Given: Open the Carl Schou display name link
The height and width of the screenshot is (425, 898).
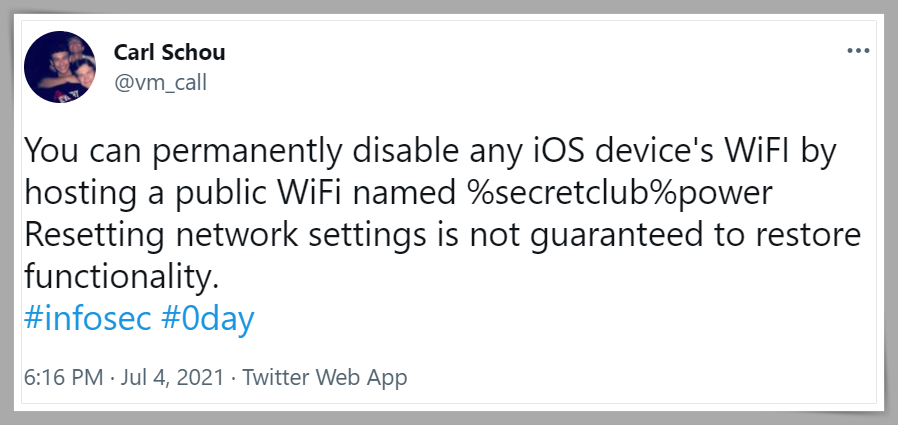Looking at the screenshot, I should coord(171,52).
